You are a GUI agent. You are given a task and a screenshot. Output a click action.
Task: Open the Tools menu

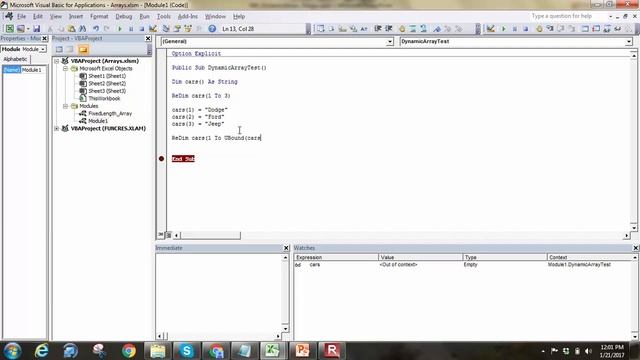tap(164, 16)
